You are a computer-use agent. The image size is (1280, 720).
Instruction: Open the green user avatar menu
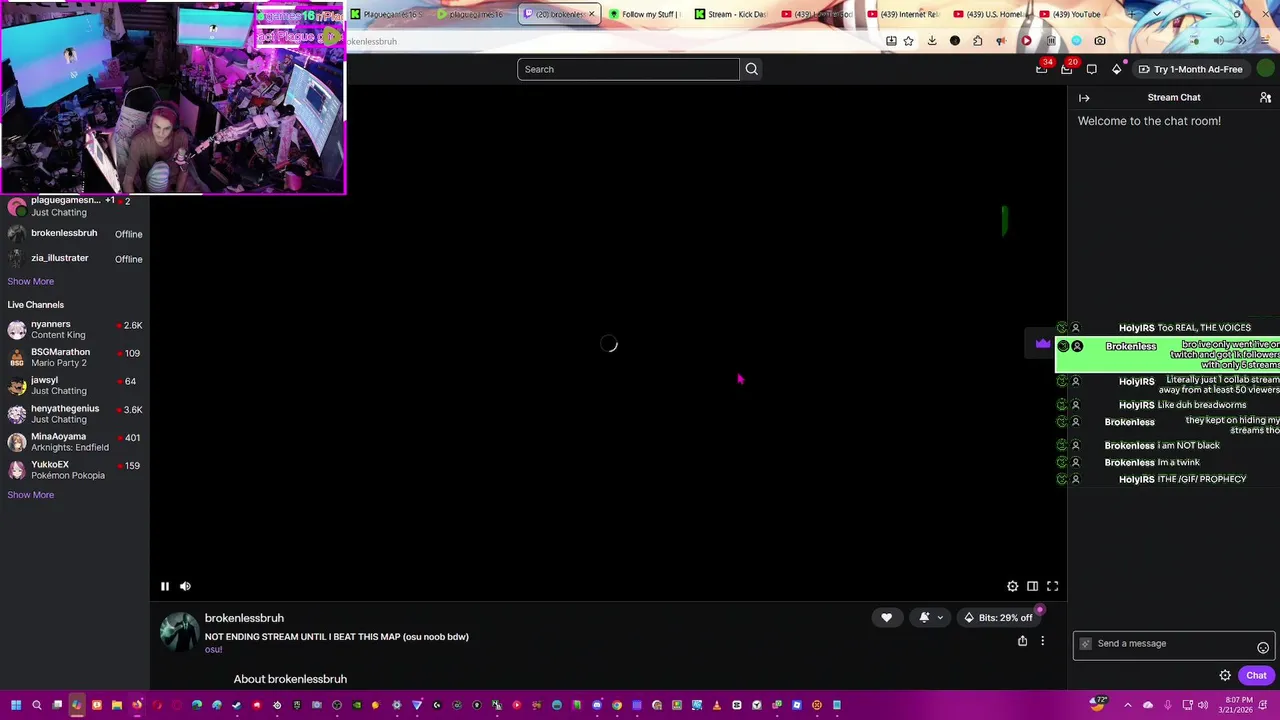click(x=1266, y=69)
